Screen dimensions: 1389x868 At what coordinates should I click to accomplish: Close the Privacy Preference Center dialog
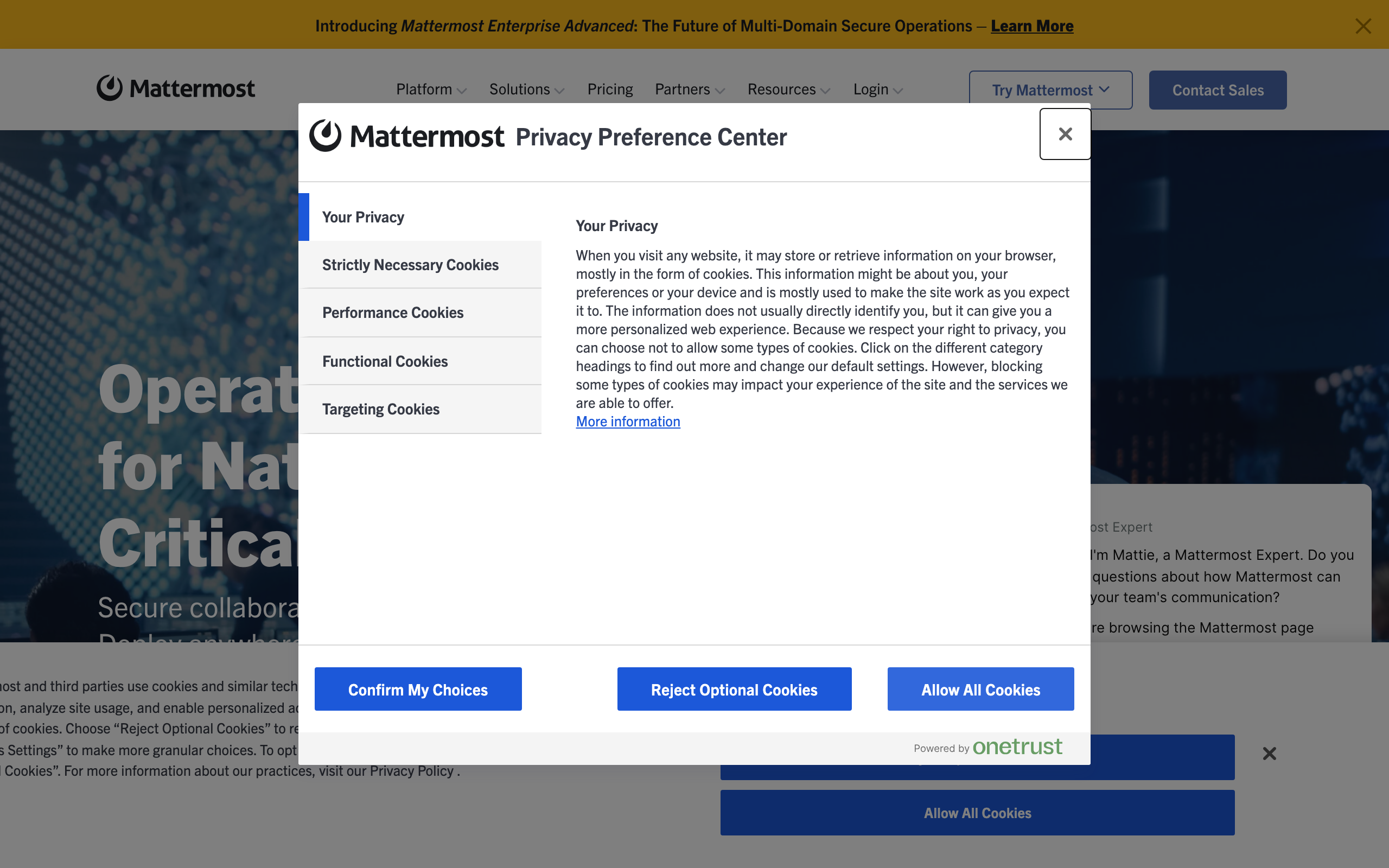coord(1065,134)
